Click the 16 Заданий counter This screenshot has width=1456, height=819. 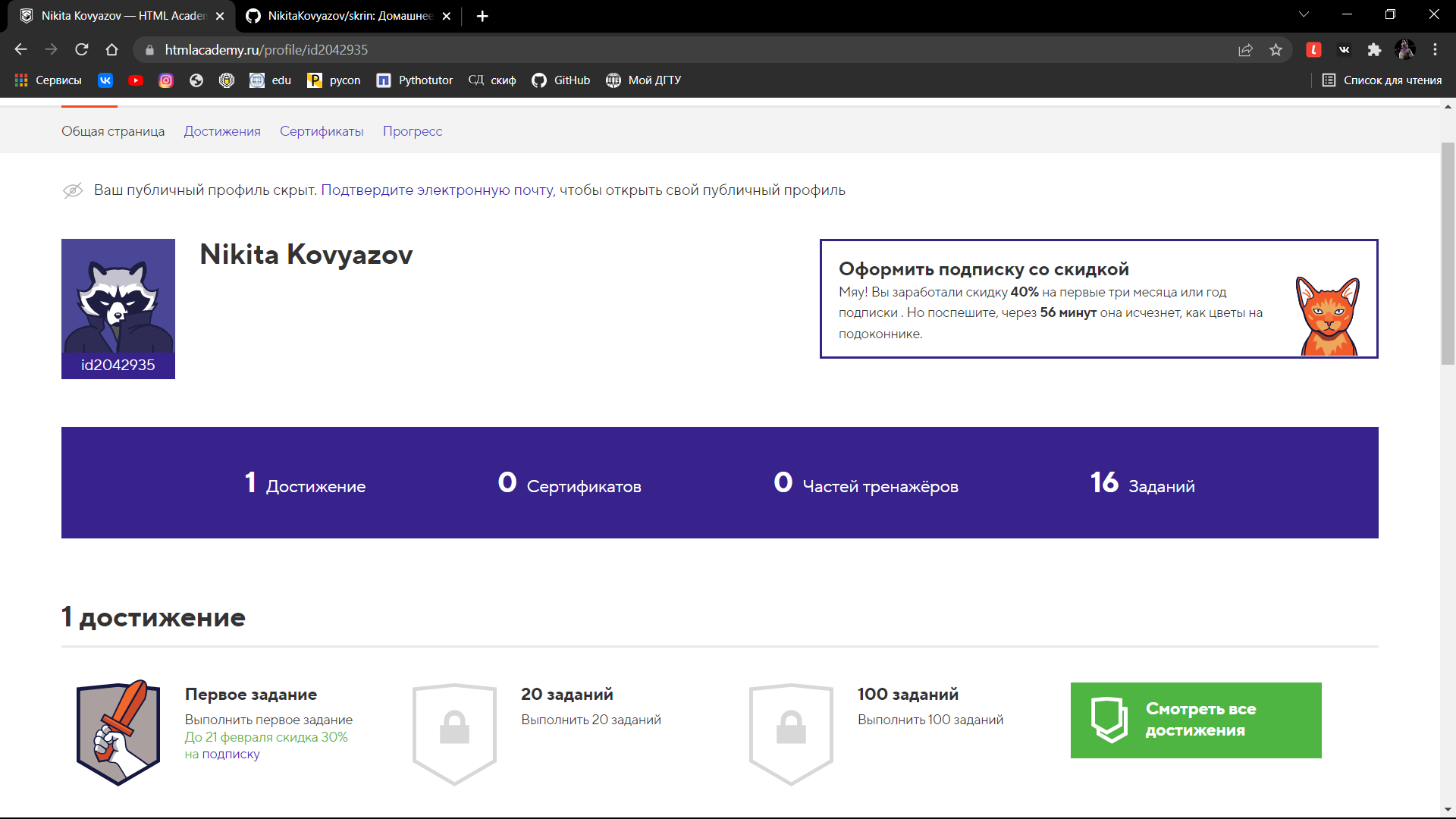pos(1142,483)
